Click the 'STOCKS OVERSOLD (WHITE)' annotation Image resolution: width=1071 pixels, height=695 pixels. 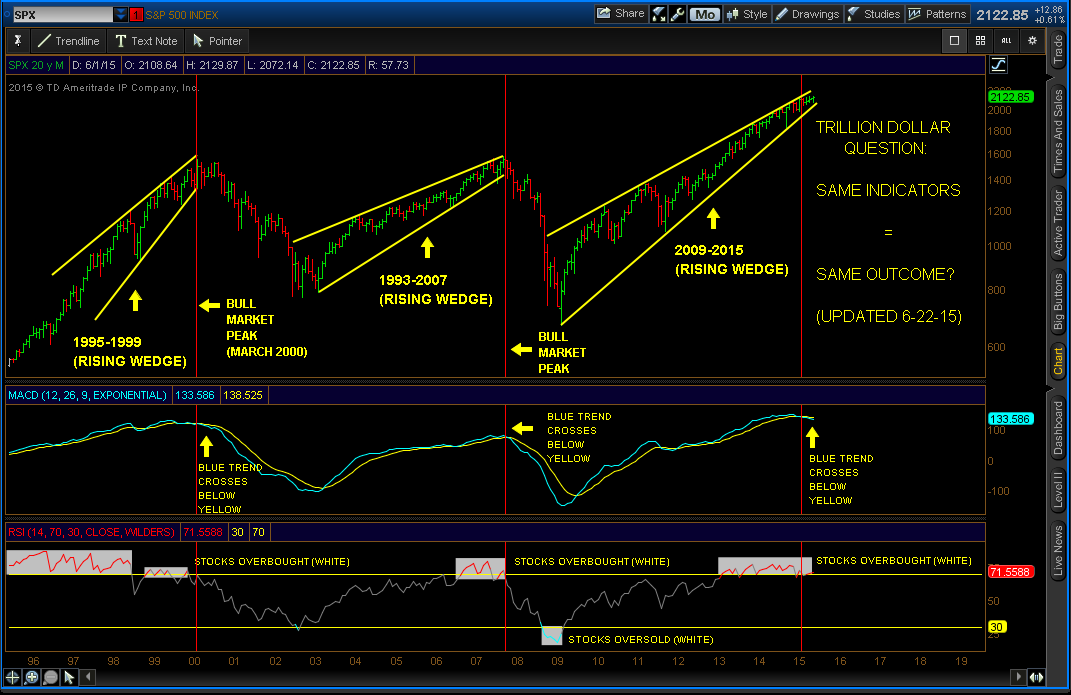pyautogui.click(x=641, y=640)
